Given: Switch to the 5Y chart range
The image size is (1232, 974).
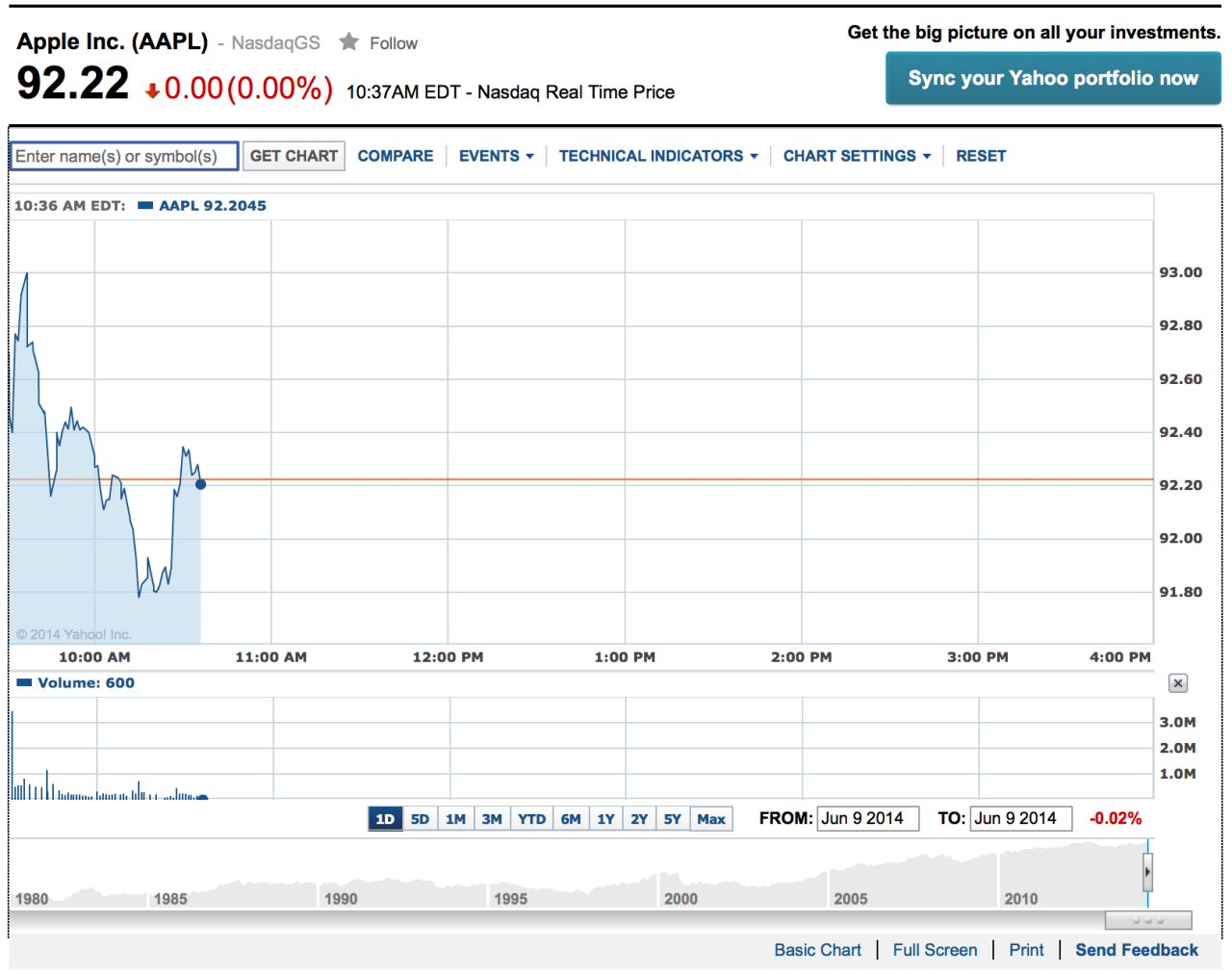Looking at the screenshot, I should [673, 818].
